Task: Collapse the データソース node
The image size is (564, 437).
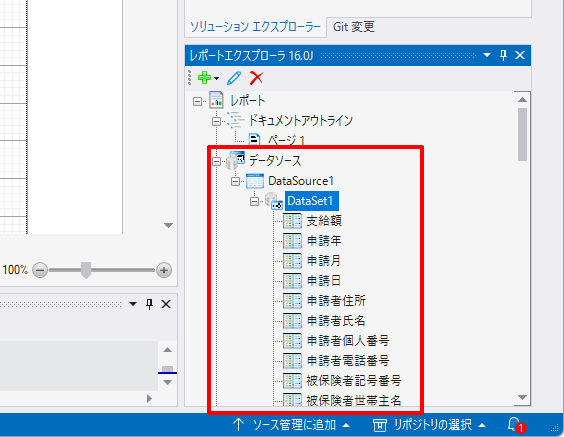Action: (x=216, y=161)
